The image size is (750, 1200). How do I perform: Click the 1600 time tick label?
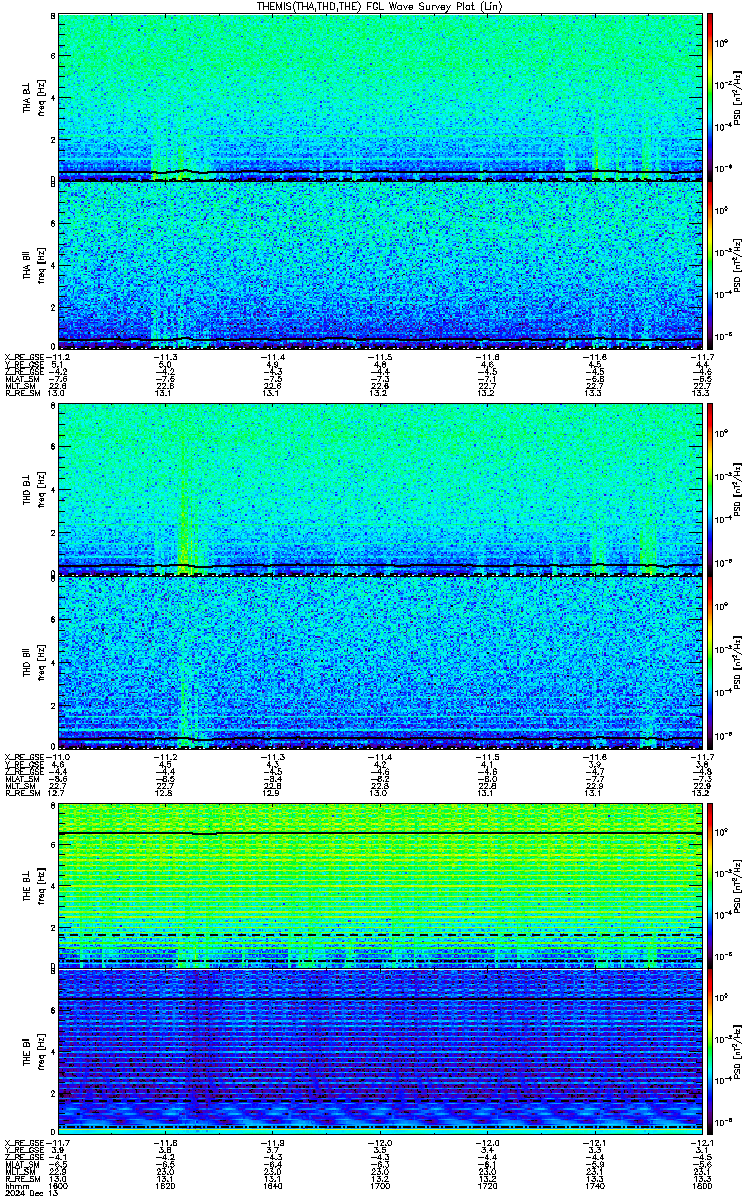tap(58, 1186)
